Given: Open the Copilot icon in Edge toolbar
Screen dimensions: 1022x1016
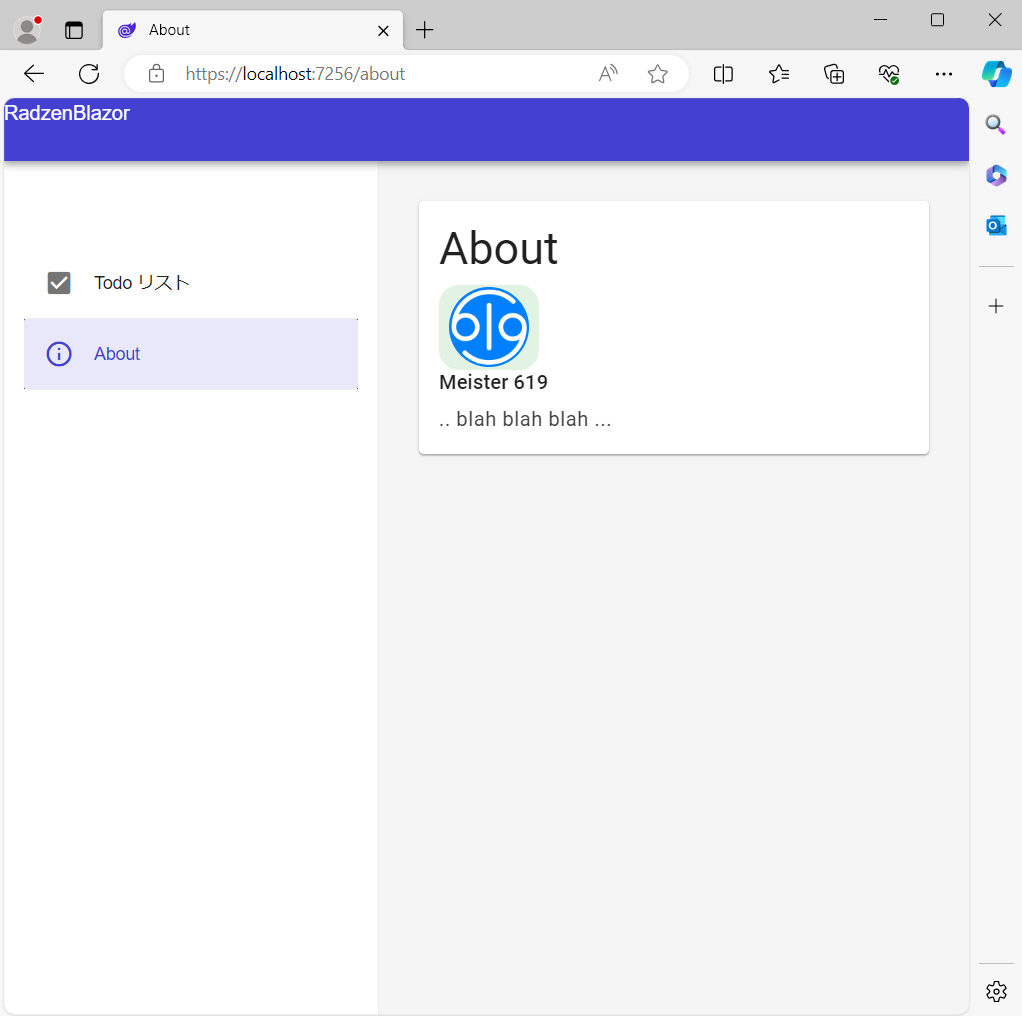Looking at the screenshot, I should pos(996,73).
